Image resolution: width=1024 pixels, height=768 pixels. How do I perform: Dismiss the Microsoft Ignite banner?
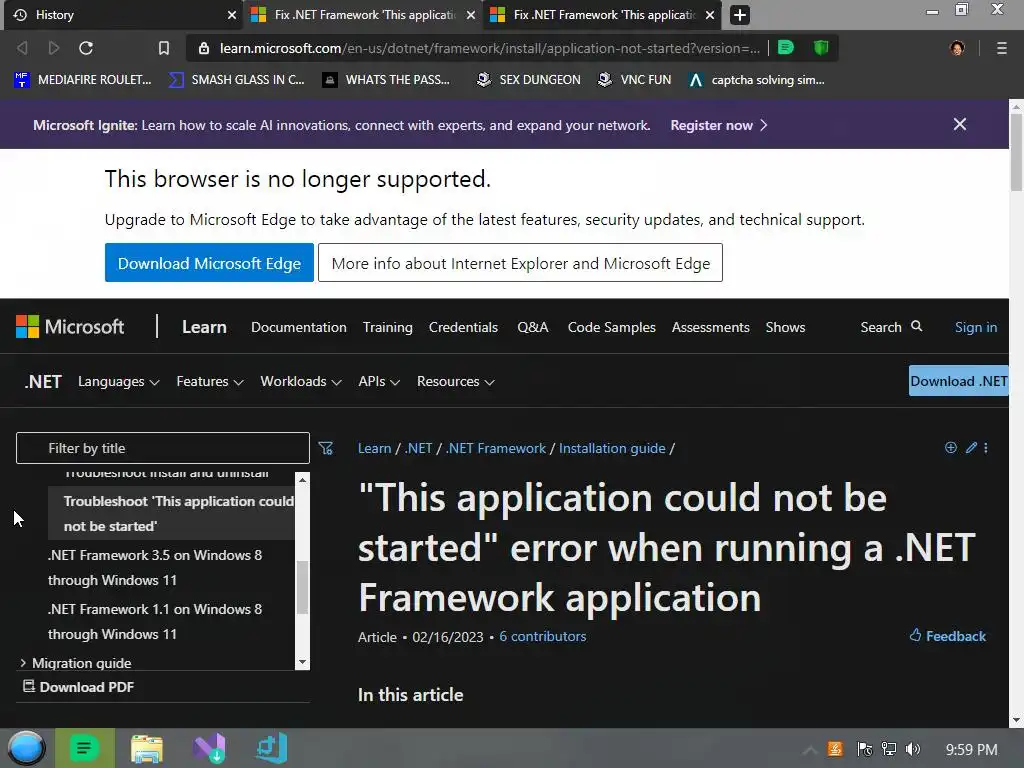click(x=959, y=124)
